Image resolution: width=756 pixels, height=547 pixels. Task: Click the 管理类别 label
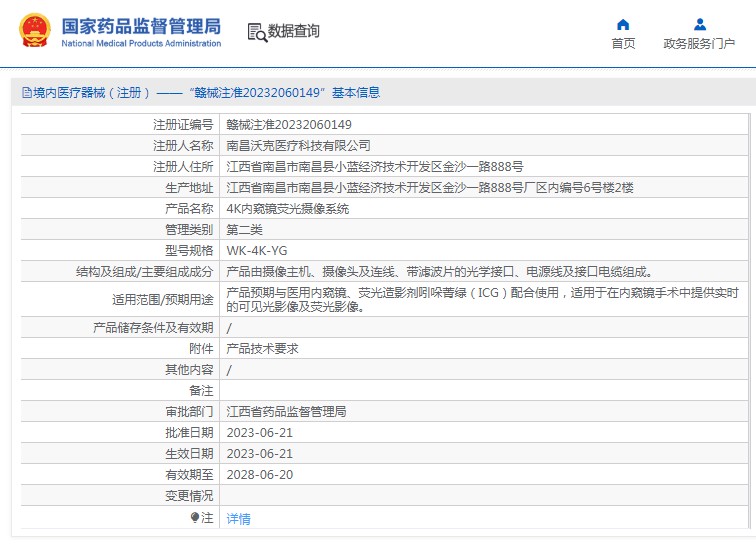pyautogui.click(x=189, y=229)
